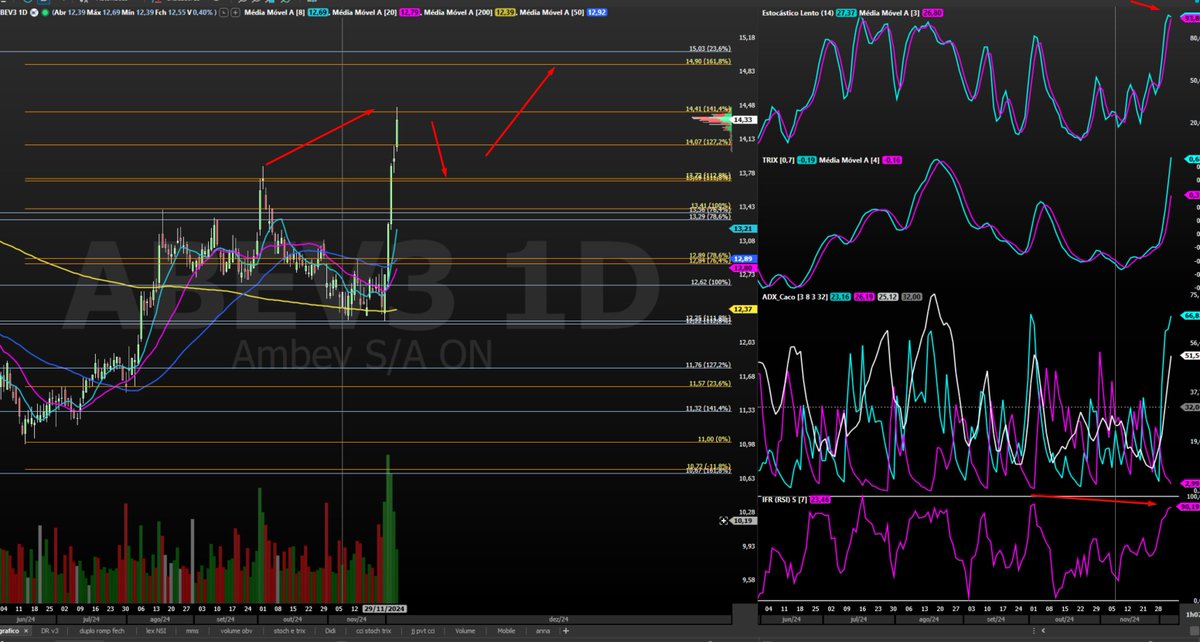Click the cyan 27,37 stochastic value
This screenshot has height=642, width=1200.
pyautogui.click(x=846, y=13)
